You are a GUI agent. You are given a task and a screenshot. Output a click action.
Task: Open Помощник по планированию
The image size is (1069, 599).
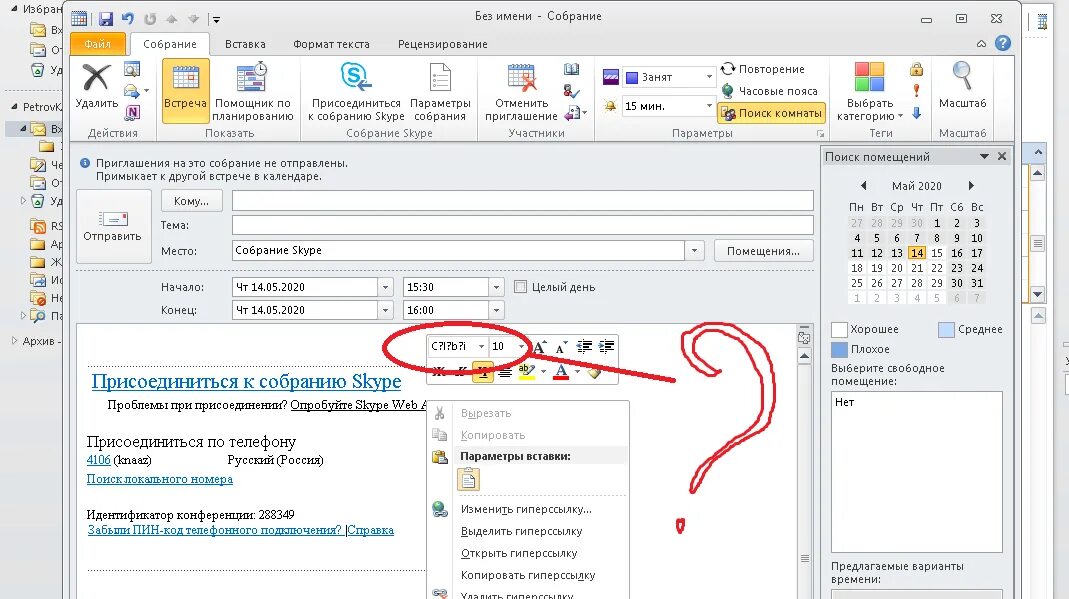point(252,91)
